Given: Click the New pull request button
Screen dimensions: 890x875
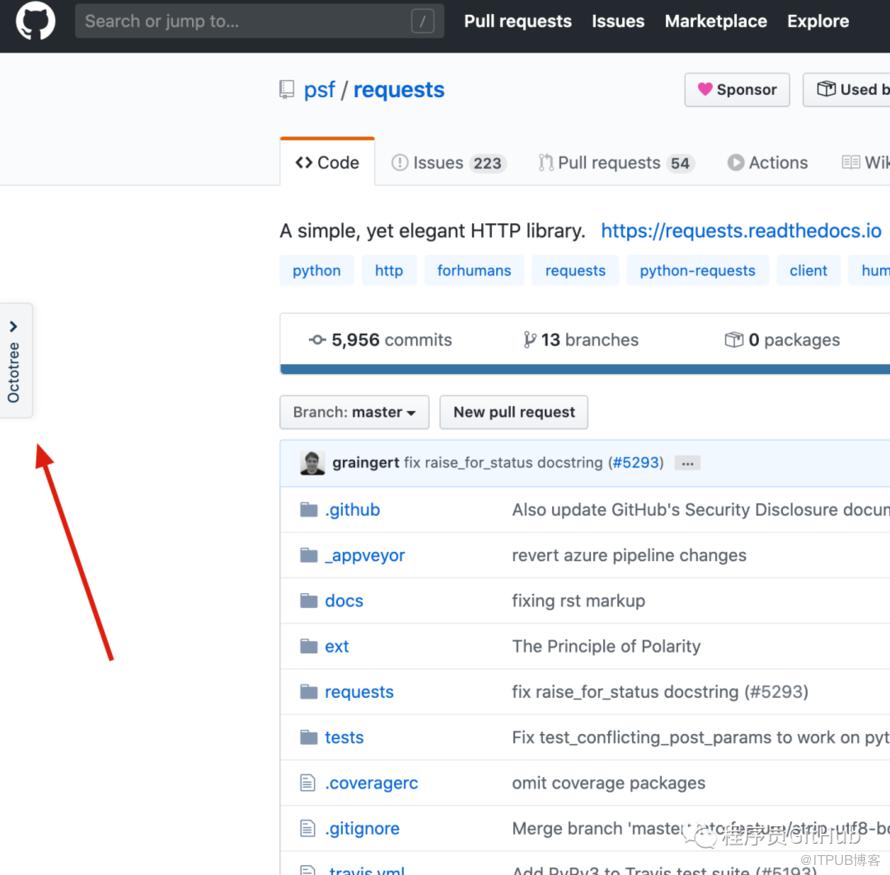Looking at the screenshot, I should pyautogui.click(x=514, y=412).
